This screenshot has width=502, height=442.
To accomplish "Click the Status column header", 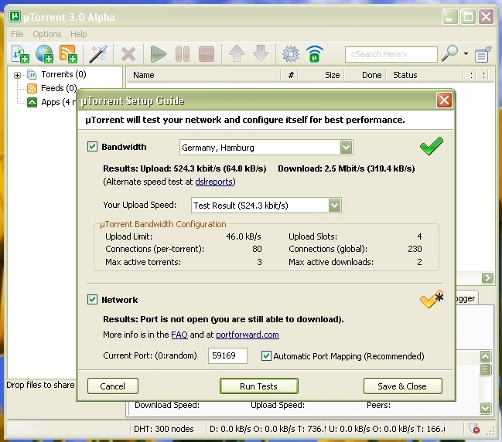I will tap(424, 75).
